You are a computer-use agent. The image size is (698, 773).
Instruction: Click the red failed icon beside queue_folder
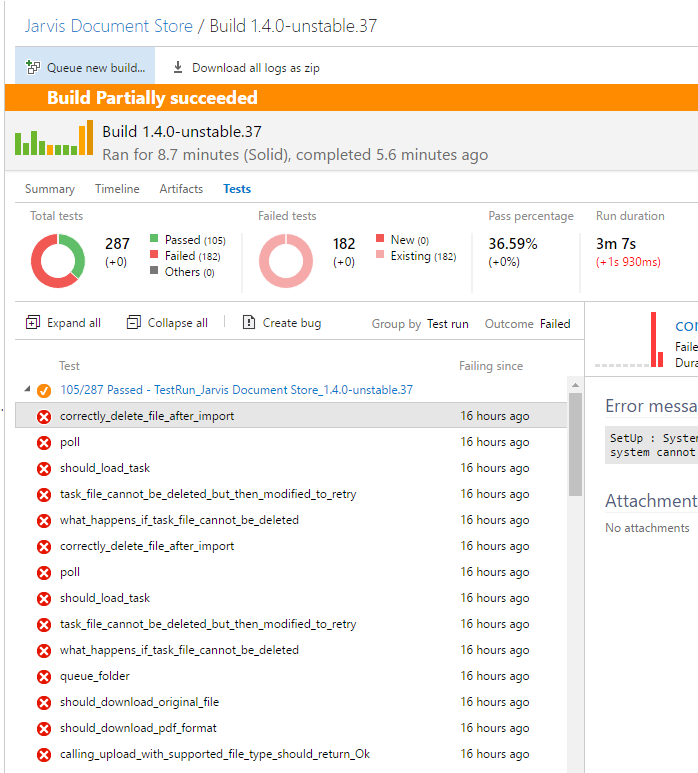(44, 676)
